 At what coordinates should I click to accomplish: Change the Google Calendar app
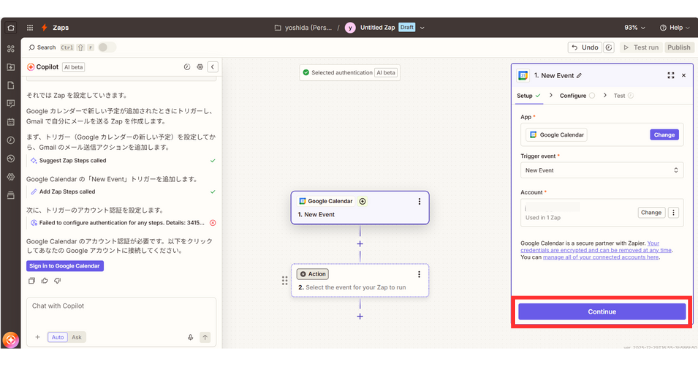click(x=664, y=135)
